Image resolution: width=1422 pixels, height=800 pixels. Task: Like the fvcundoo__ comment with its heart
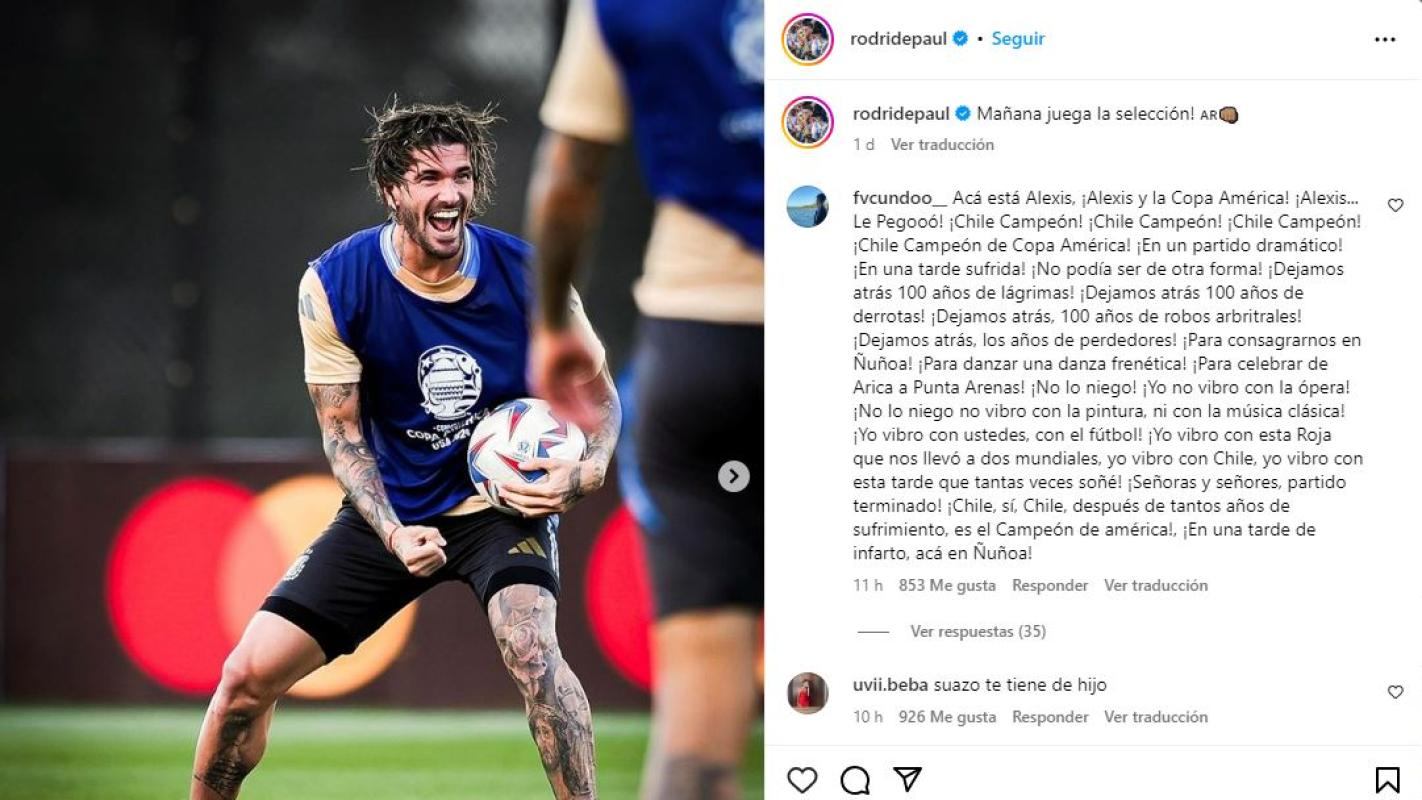coord(1395,205)
